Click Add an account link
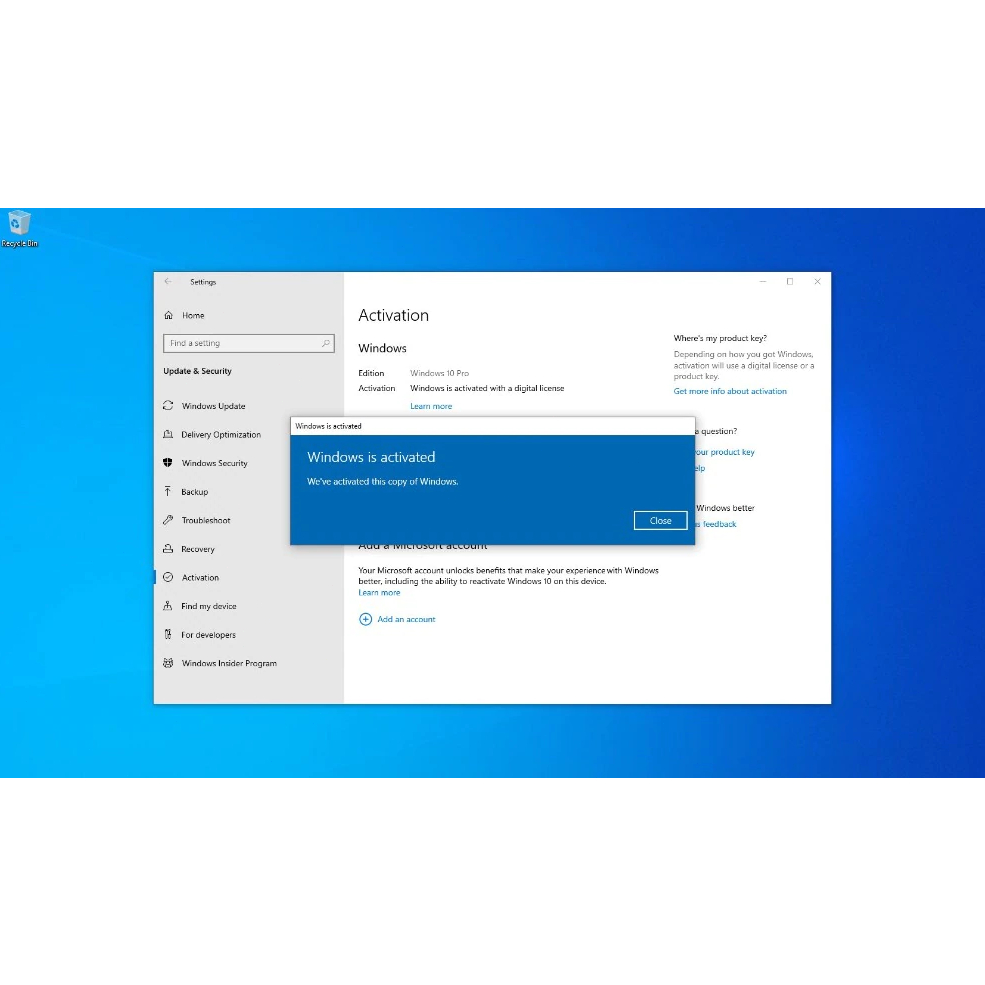Viewport: 985px width, 985px height. (406, 619)
